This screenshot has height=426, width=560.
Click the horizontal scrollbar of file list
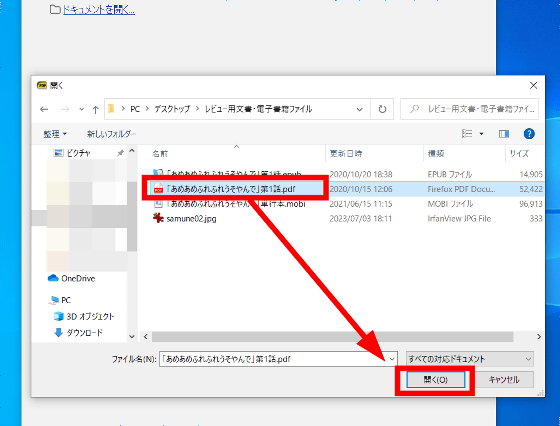click(332, 337)
